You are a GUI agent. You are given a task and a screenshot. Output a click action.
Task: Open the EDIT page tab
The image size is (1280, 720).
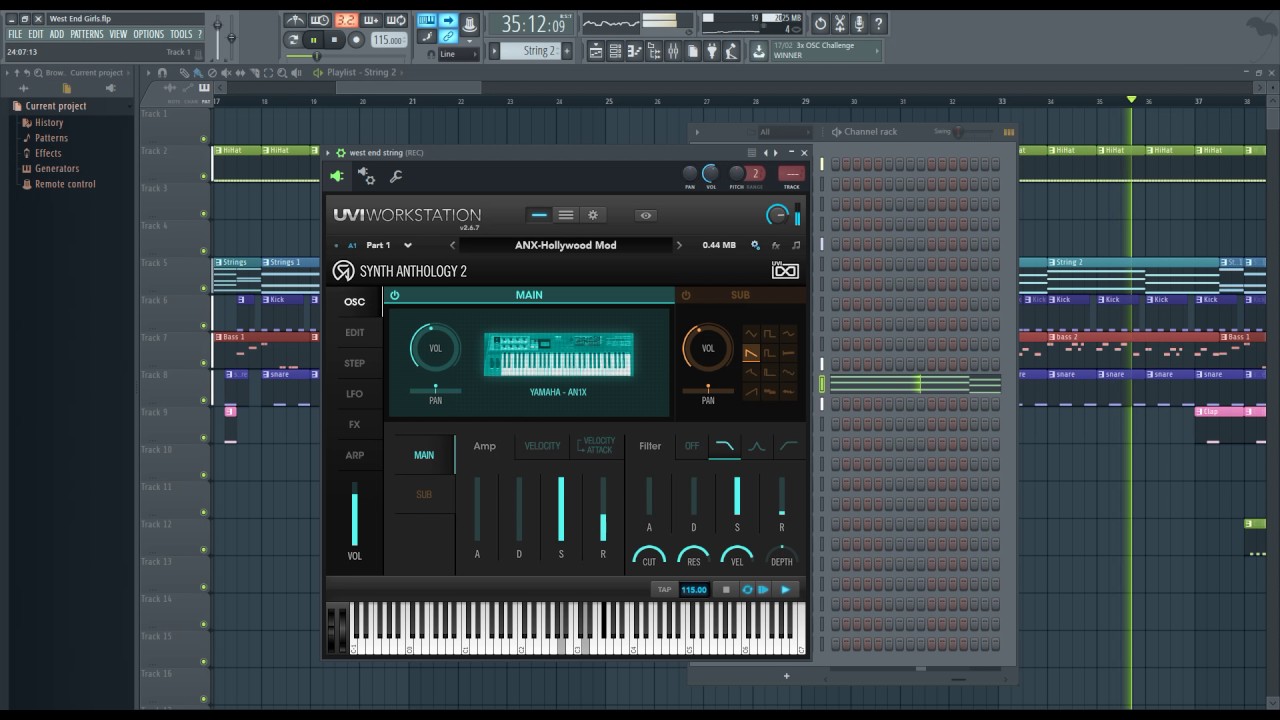point(355,332)
